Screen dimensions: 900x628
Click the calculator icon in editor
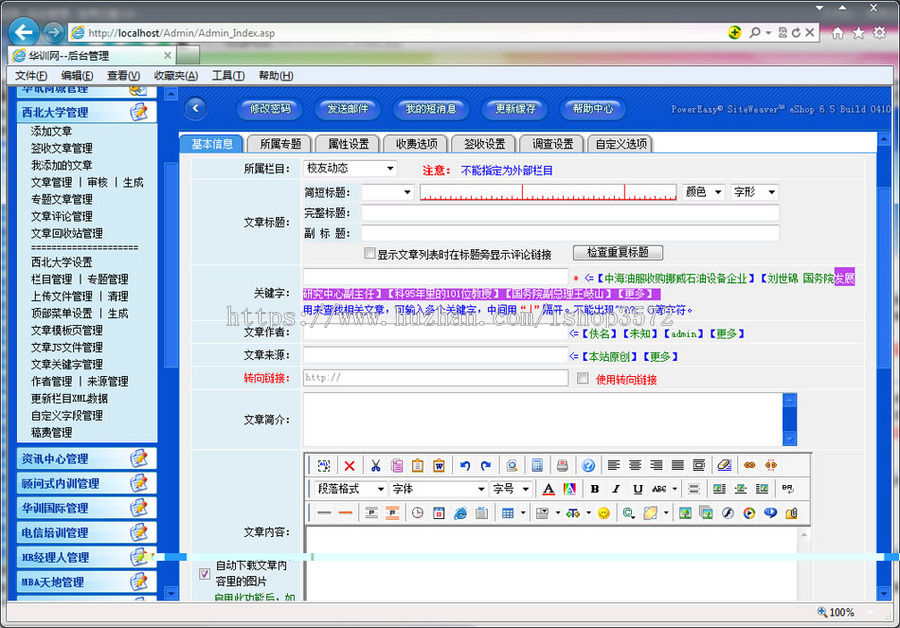537,465
